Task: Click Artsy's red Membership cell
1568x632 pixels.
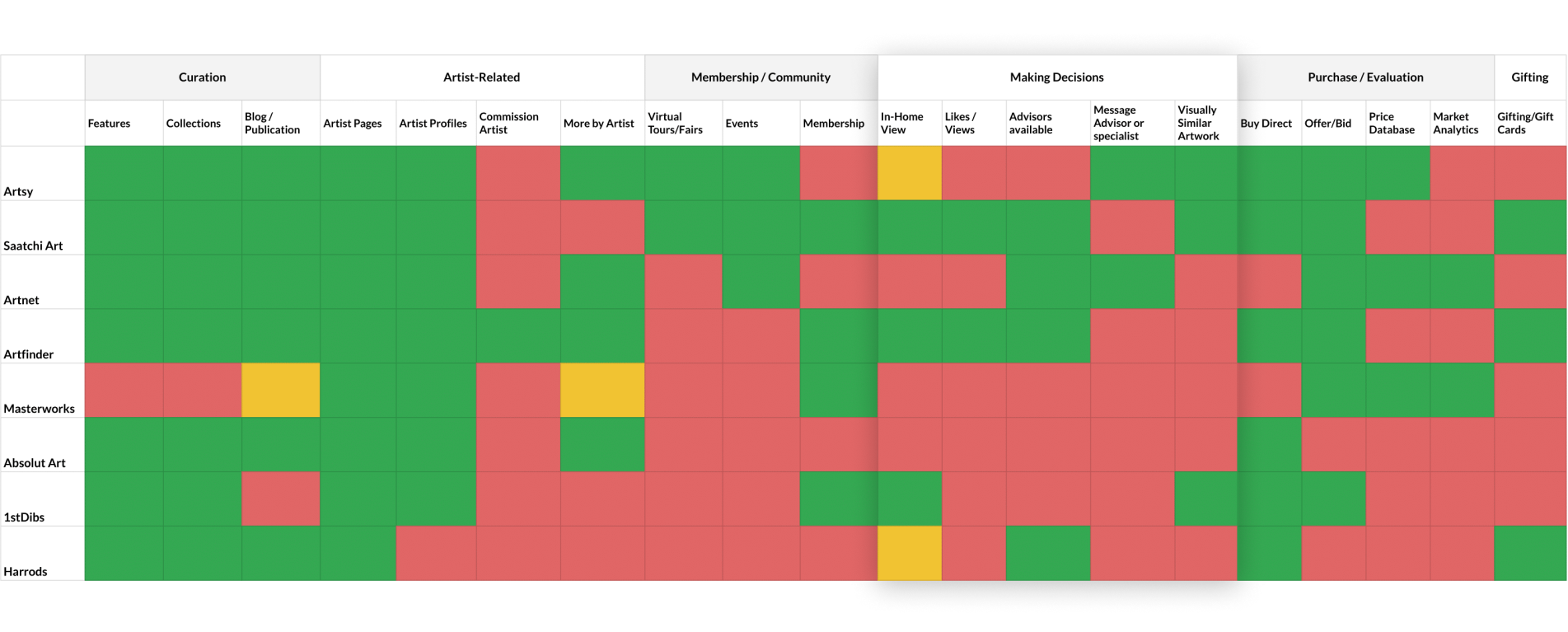Action: (x=839, y=173)
